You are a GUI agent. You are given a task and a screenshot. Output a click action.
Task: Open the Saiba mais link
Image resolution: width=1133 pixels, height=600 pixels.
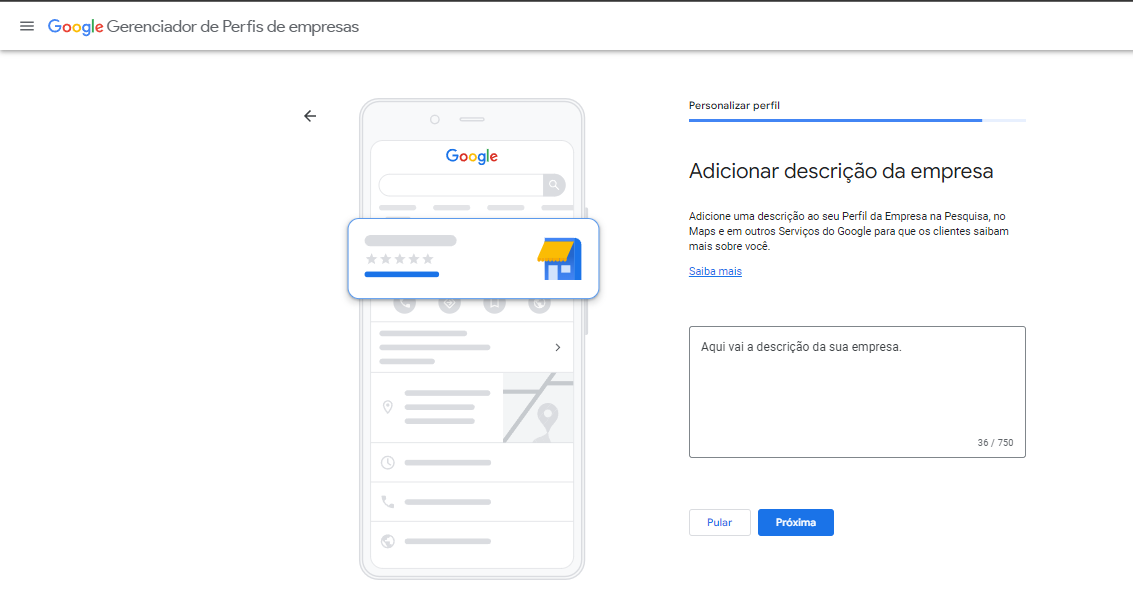[715, 271]
